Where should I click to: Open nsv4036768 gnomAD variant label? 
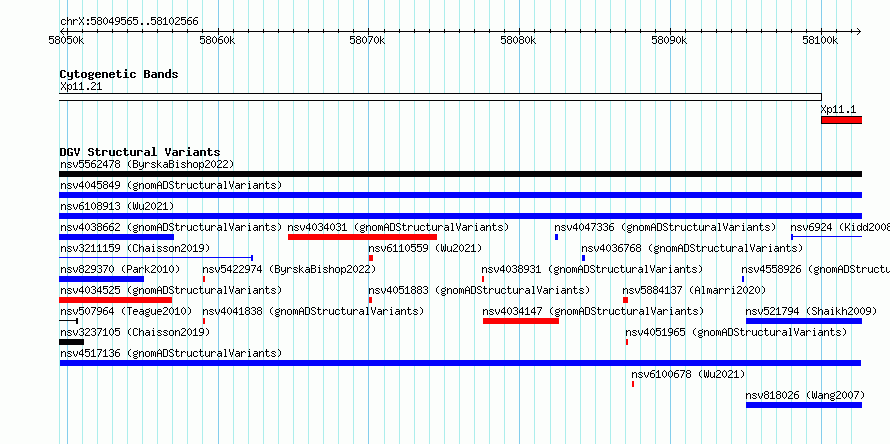[x=692, y=249]
